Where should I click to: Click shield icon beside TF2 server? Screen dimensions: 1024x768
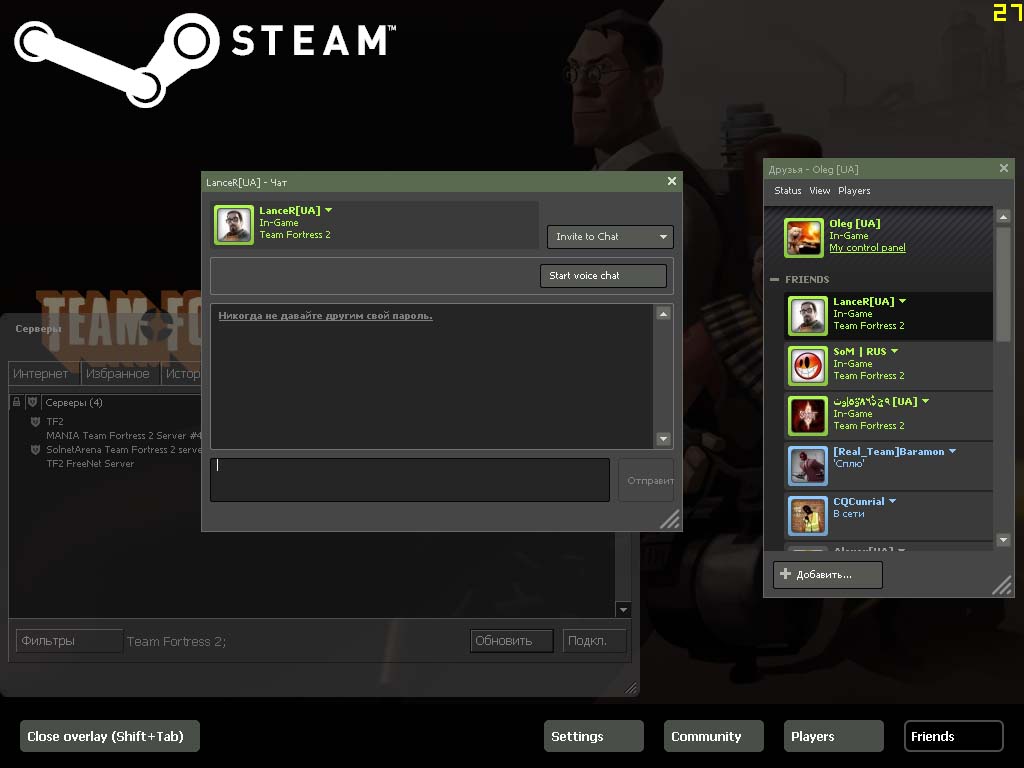35,421
